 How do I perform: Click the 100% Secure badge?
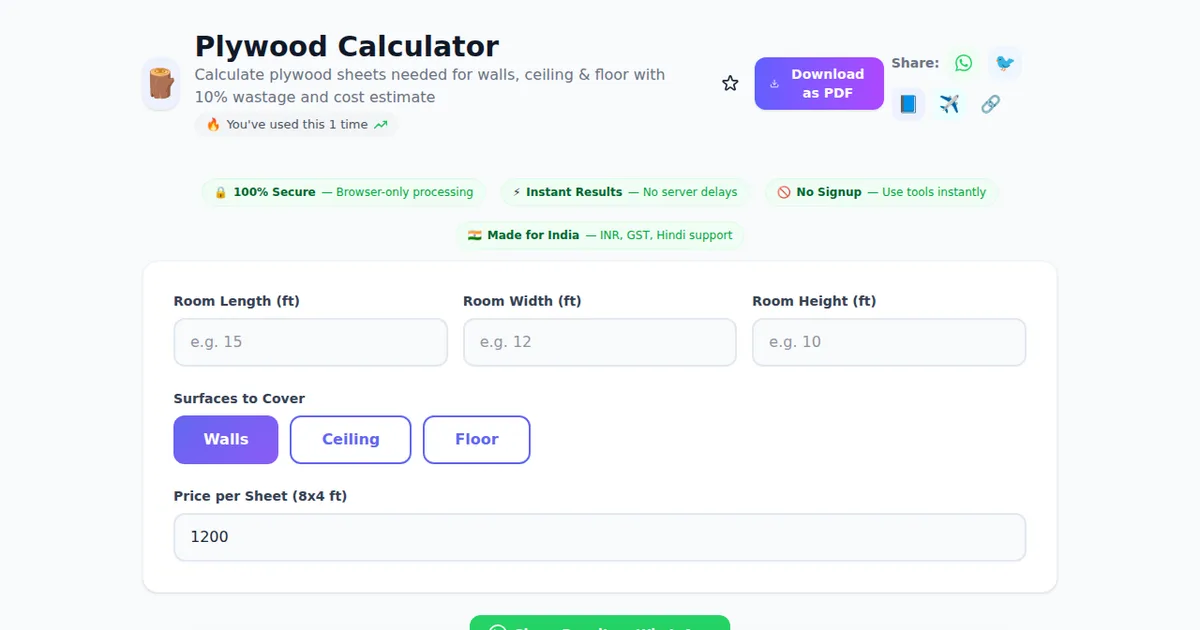tap(344, 192)
